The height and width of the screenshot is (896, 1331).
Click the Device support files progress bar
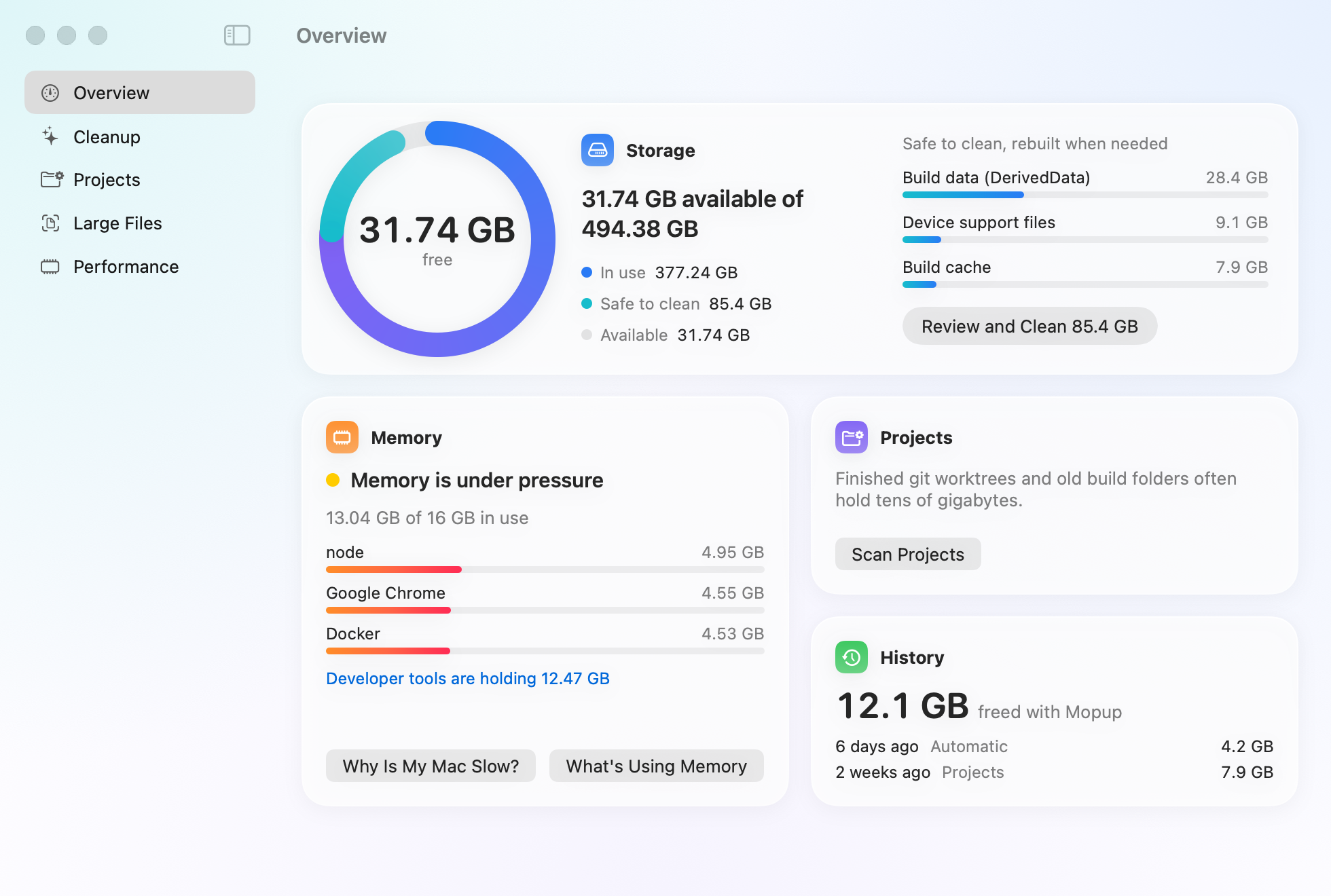tap(1085, 240)
